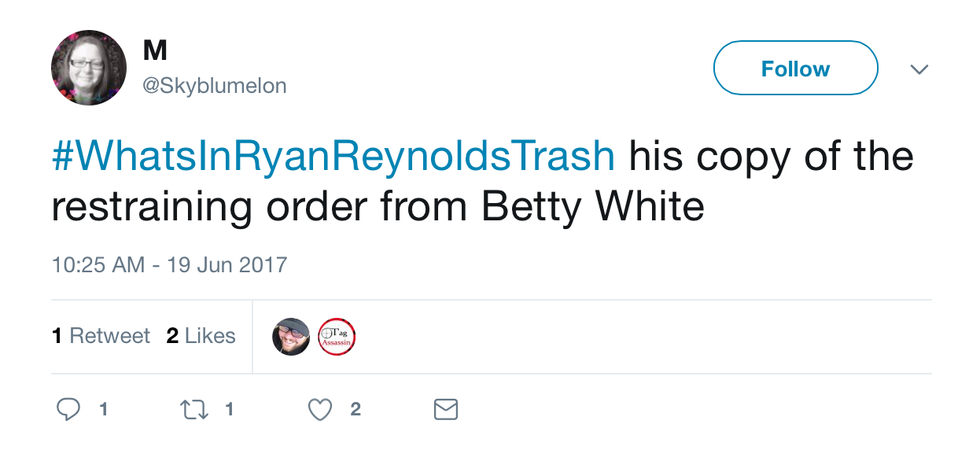Click the text 'restraining order from Betty White'
Image resolution: width=980 pixels, height=458 pixels.
pyautogui.click(x=379, y=208)
